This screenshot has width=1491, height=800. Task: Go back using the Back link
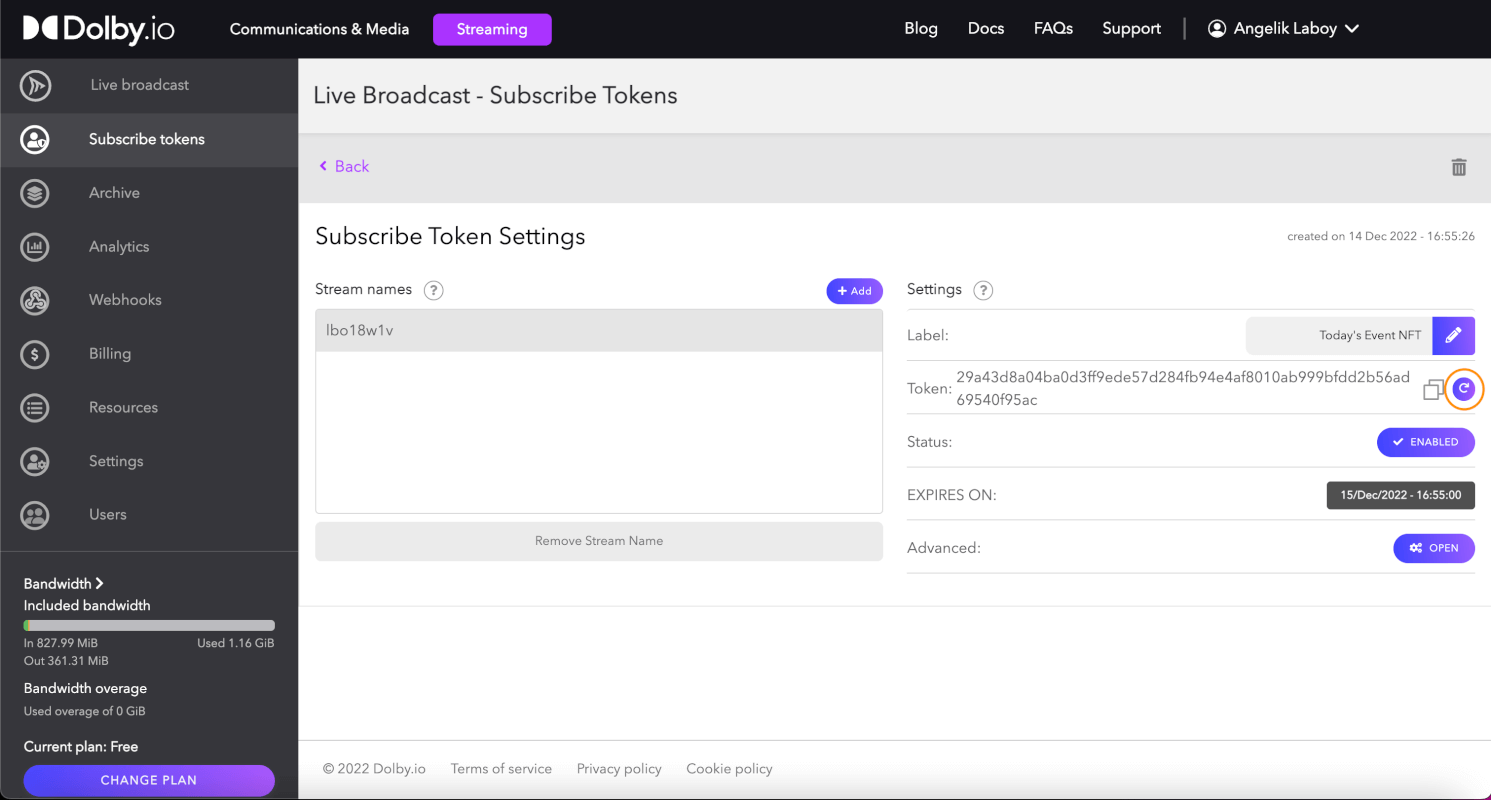coord(344,166)
